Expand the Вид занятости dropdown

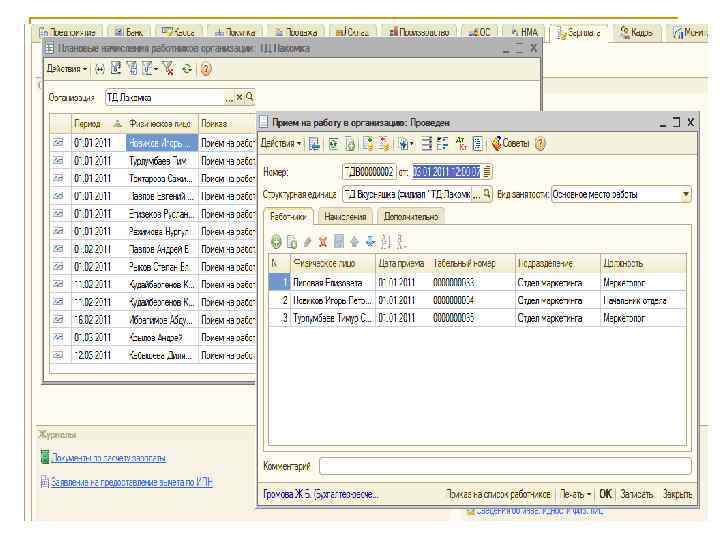[686, 194]
